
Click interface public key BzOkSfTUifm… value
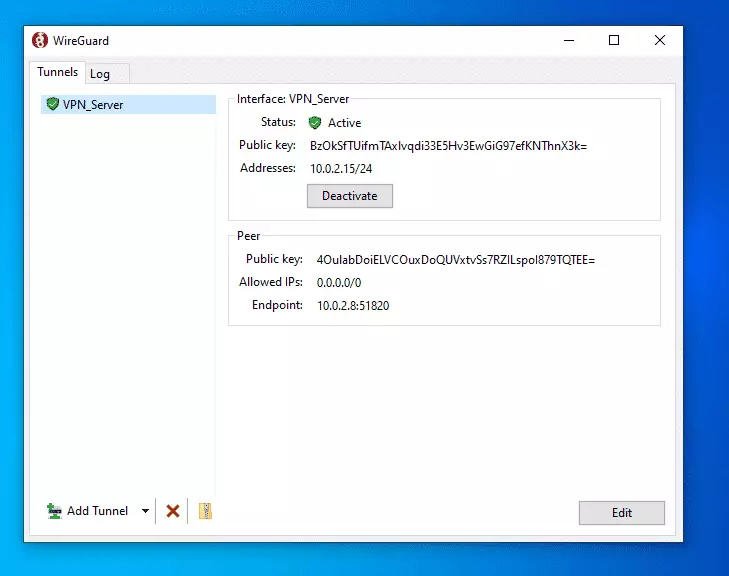tap(448, 146)
